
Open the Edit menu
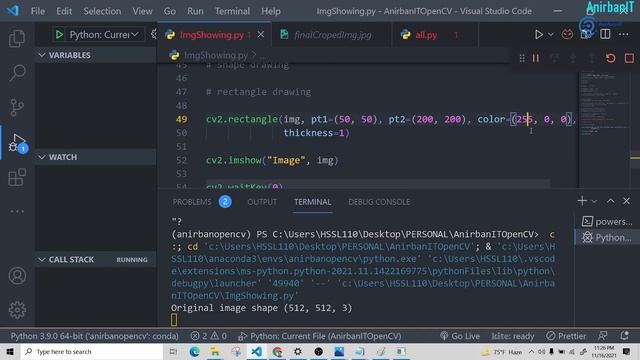point(64,11)
